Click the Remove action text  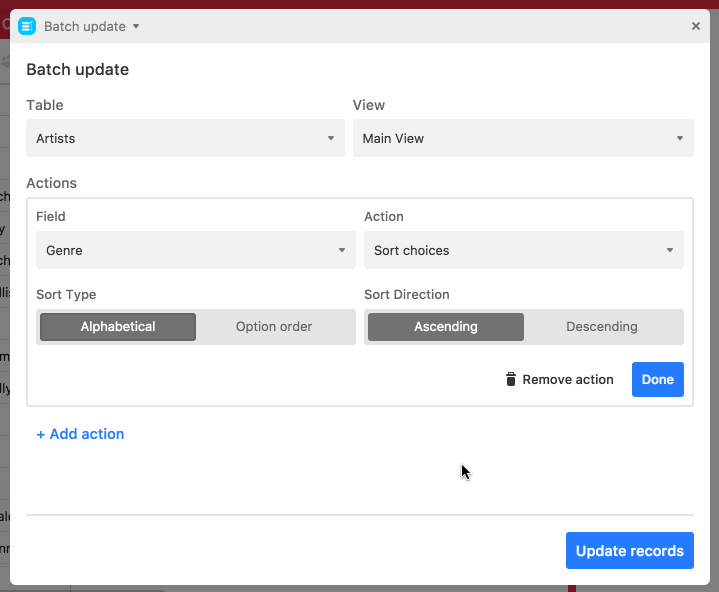tap(568, 379)
